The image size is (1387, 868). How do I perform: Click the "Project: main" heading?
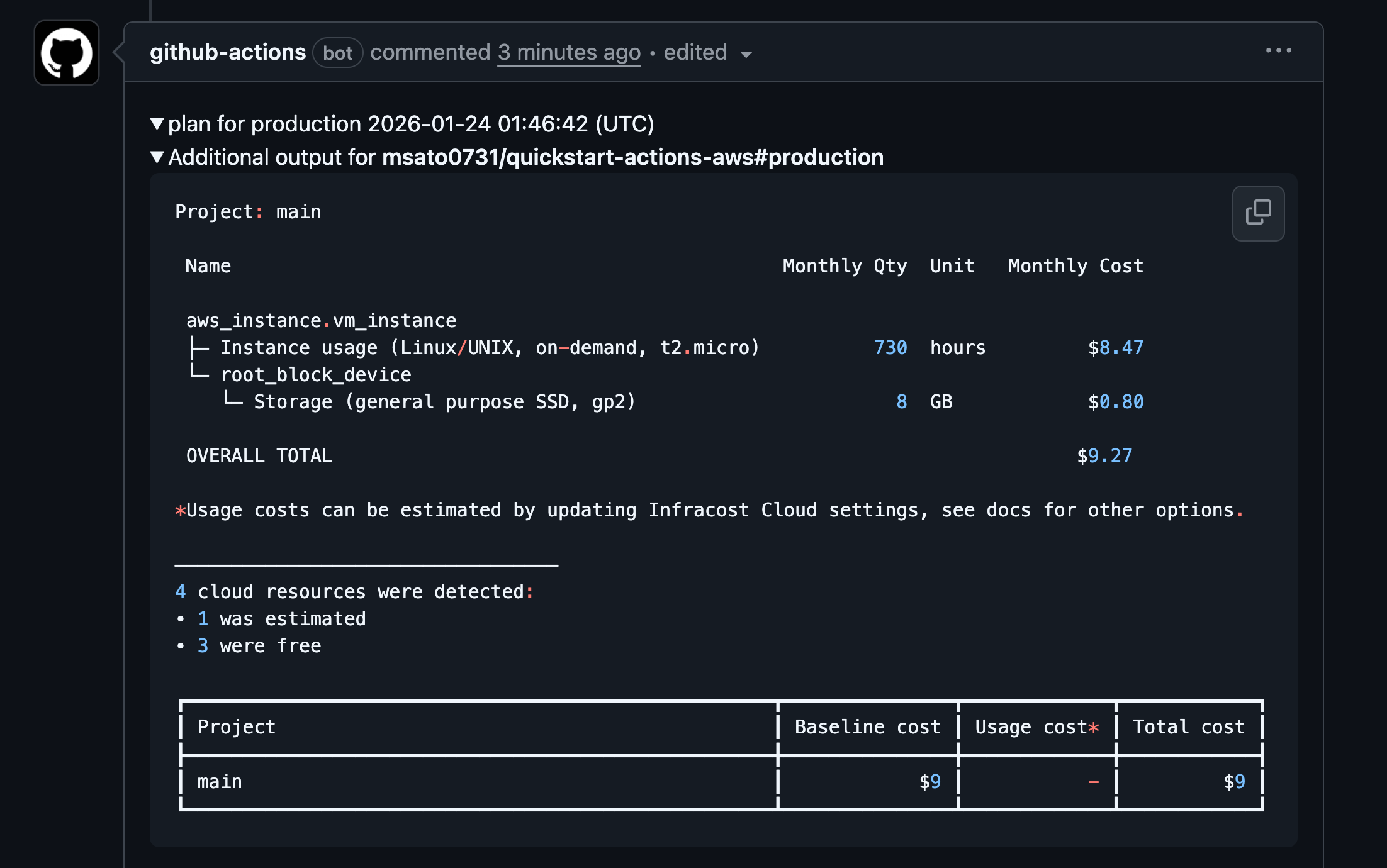point(248,212)
